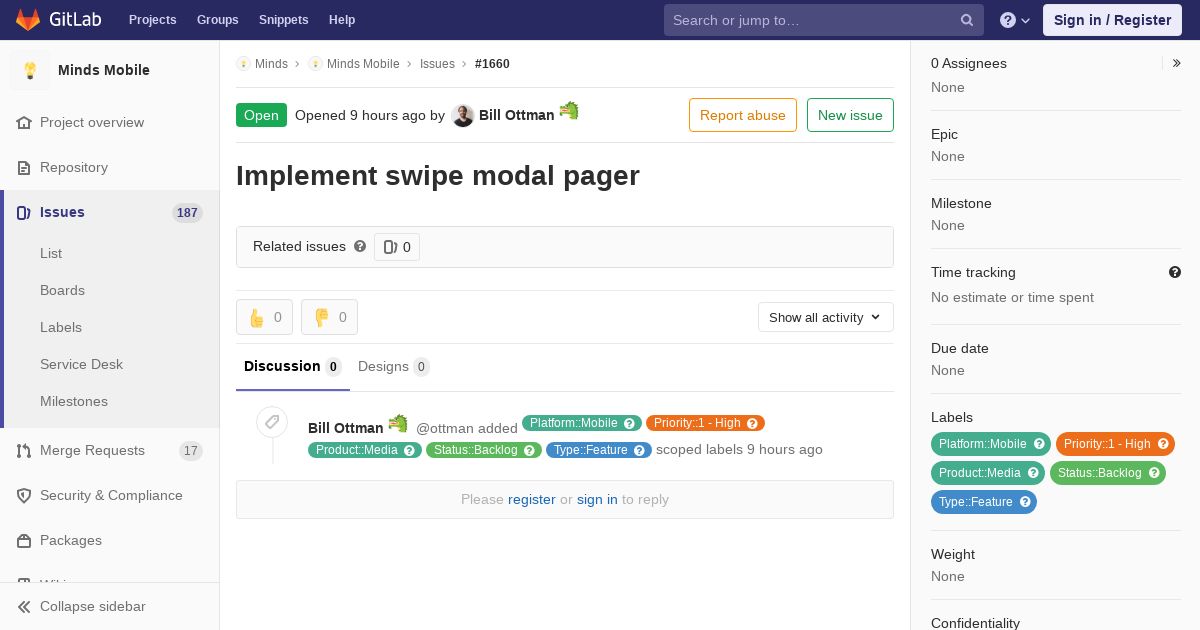1200x630 pixels.
Task: Click help icon on Priority::1 - High sidebar label
Action: 1163,444
